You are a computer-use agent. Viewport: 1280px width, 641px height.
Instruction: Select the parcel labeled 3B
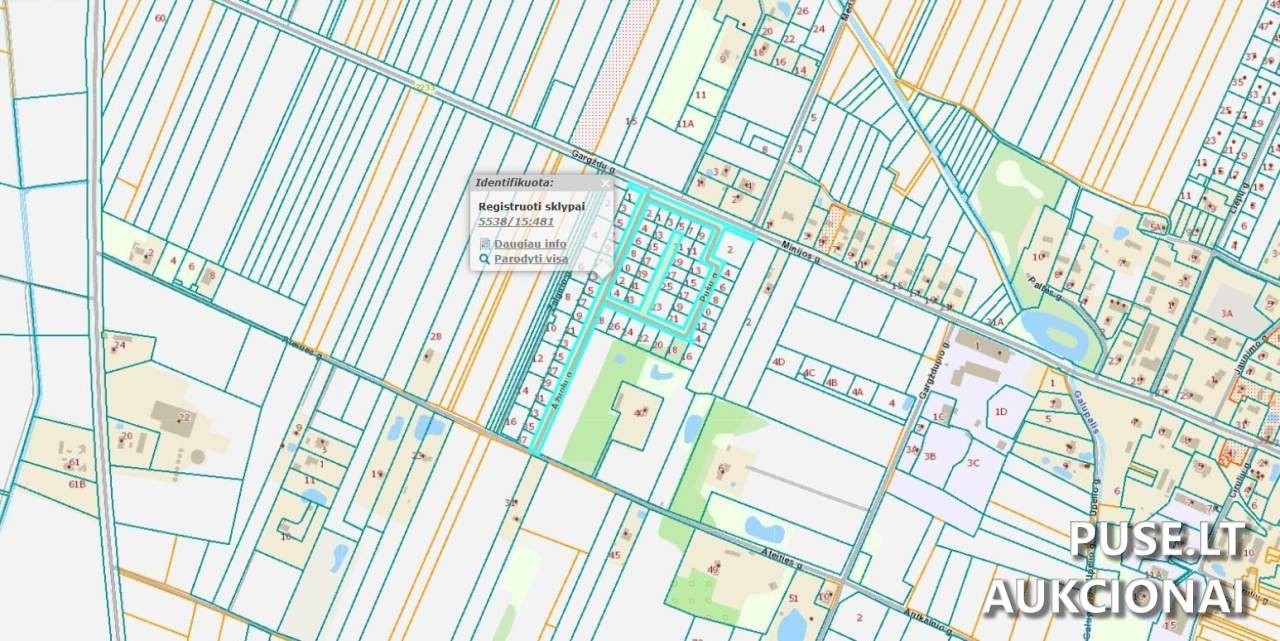click(929, 456)
